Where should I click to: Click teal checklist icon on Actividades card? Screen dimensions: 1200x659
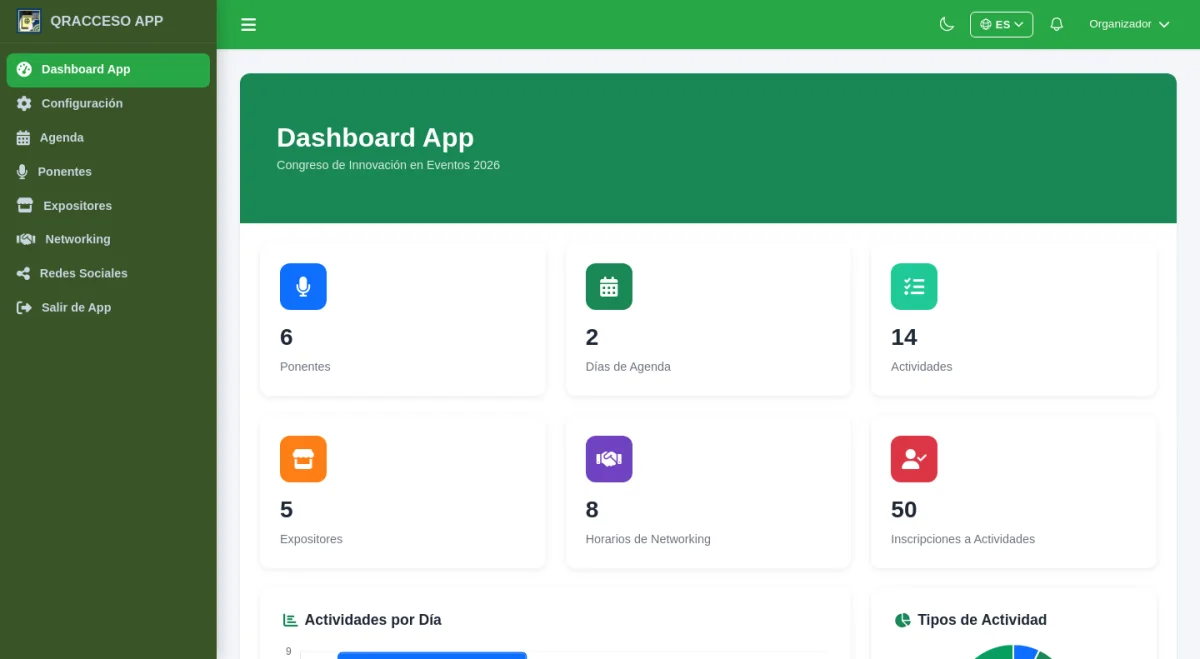point(914,287)
